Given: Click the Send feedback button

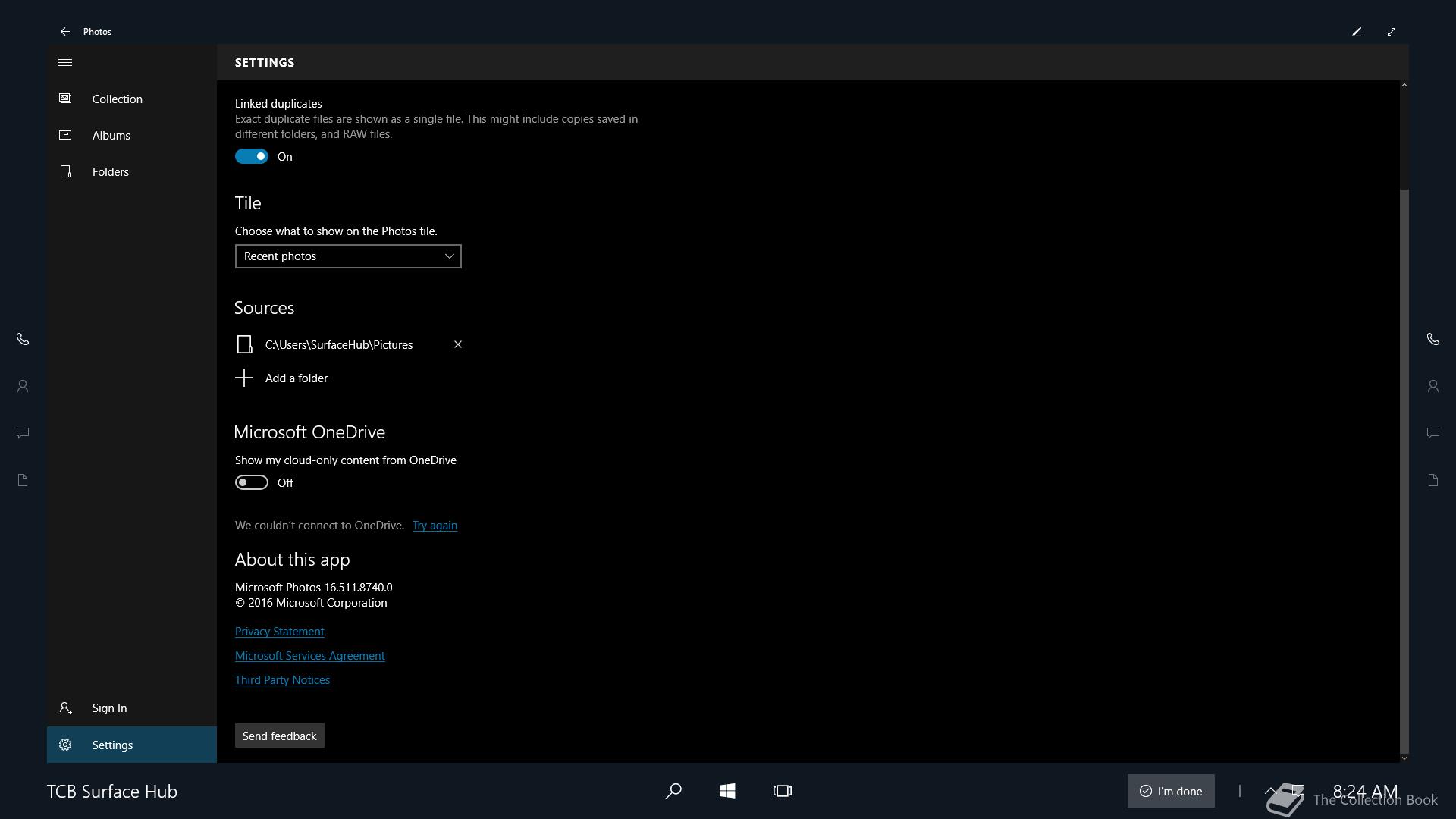Looking at the screenshot, I should point(280,736).
